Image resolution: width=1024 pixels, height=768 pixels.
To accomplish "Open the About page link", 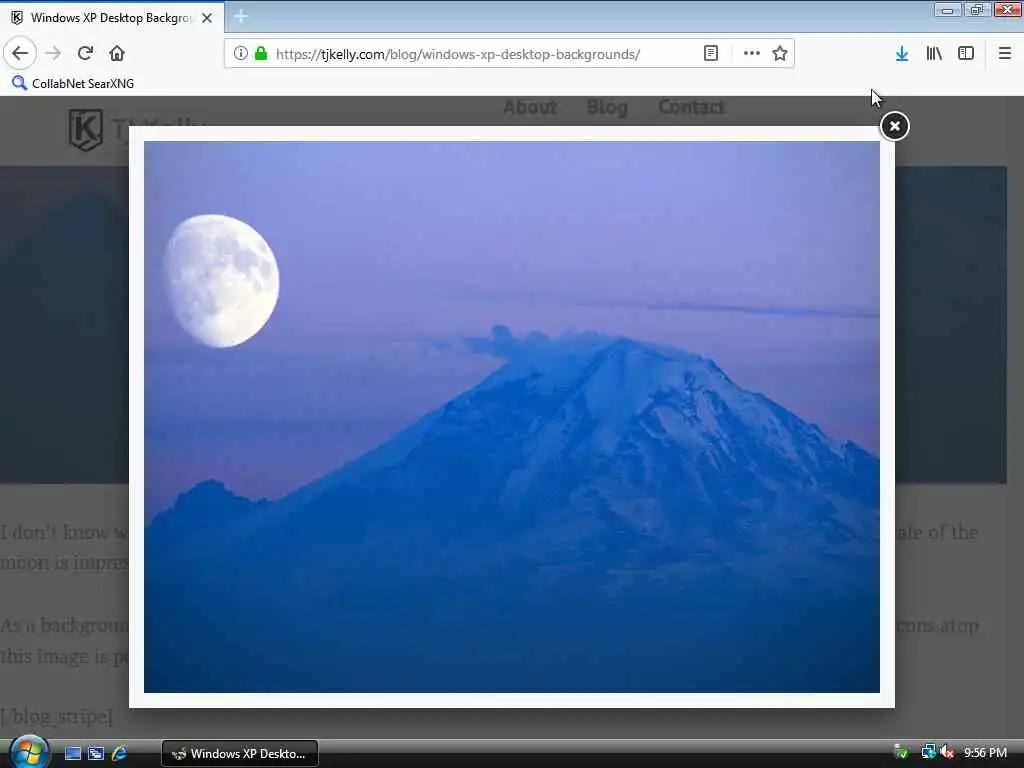I will (530, 107).
